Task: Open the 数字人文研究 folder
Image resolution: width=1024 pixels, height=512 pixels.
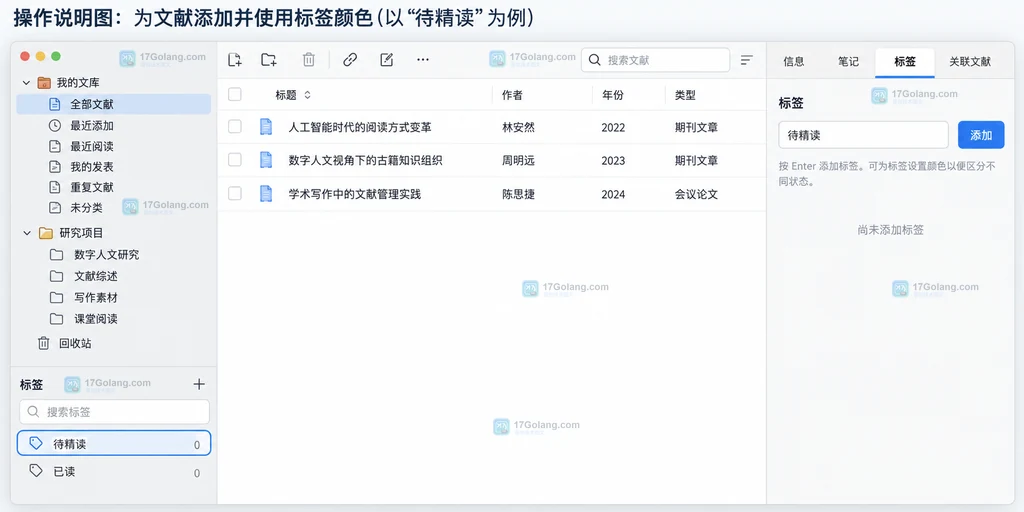Action: point(106,255)
